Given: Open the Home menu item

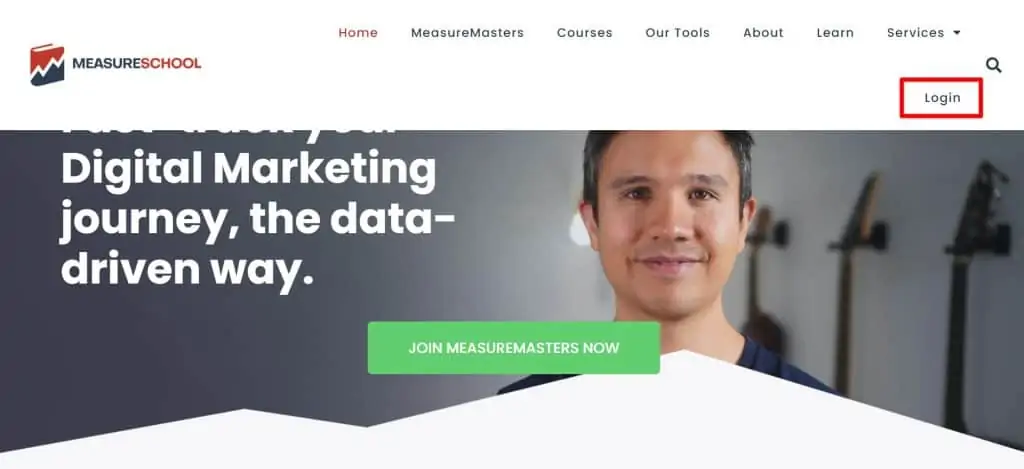Looking at the screenshot, I should pyautogui.click(x=358, y=33).
